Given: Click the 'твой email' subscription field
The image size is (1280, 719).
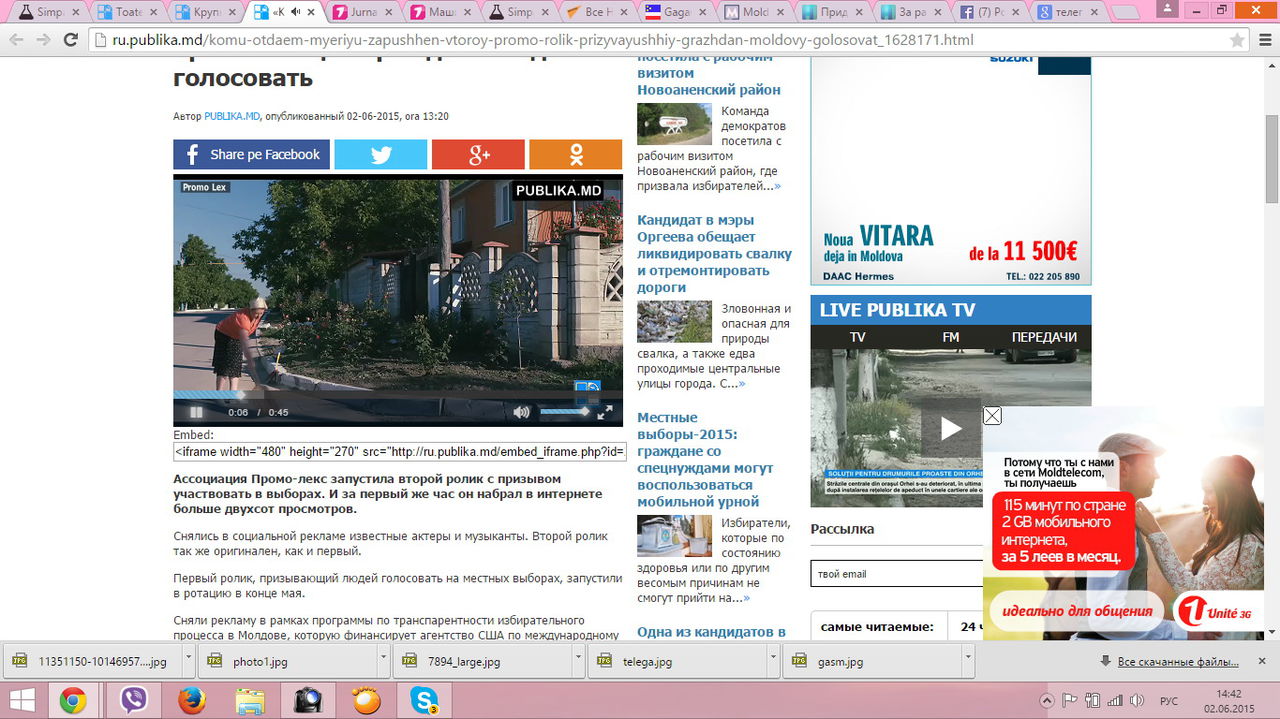Looking at the screenshot, I should click(x=897, y=573).
